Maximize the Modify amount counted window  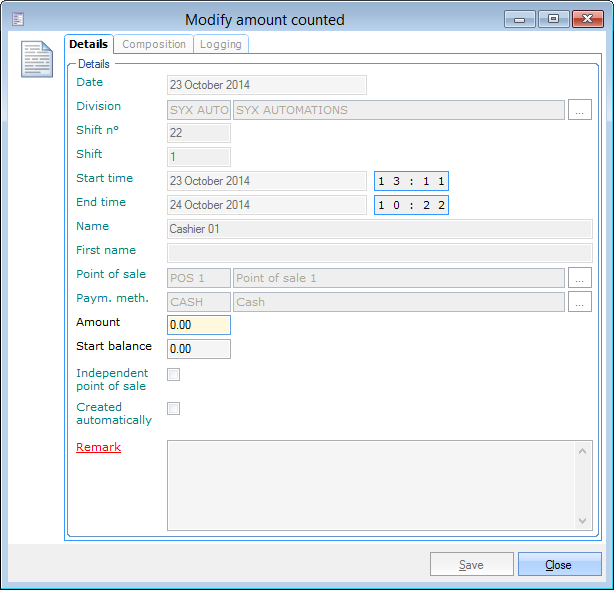552,19
